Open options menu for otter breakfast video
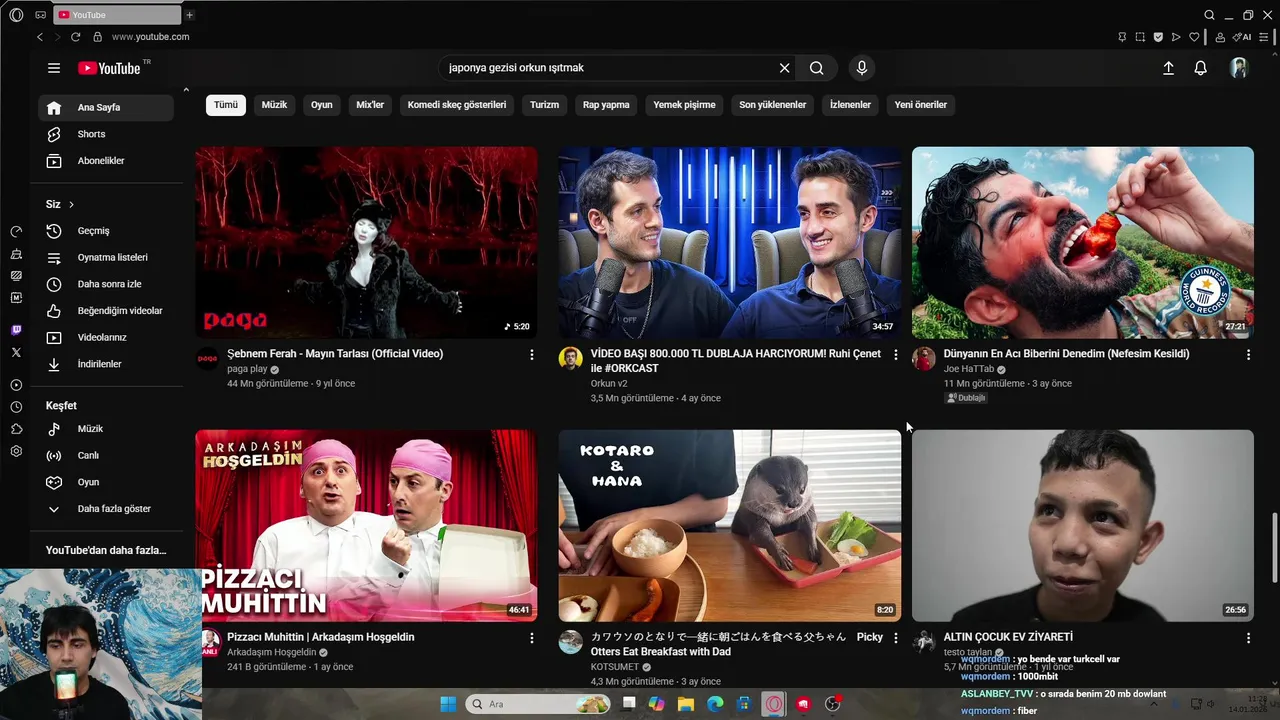Image resolution: width=1280 pixels, height=720 pixels. 895,638
